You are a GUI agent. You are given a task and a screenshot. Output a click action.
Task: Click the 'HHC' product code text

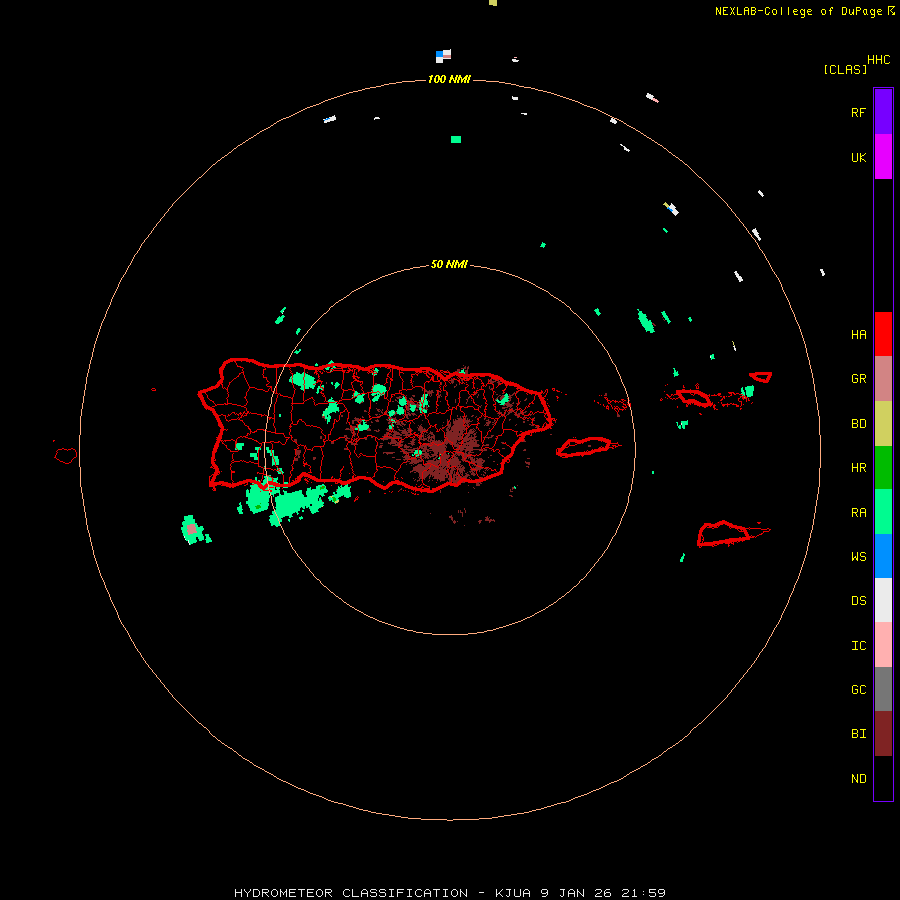coord(879,60)
